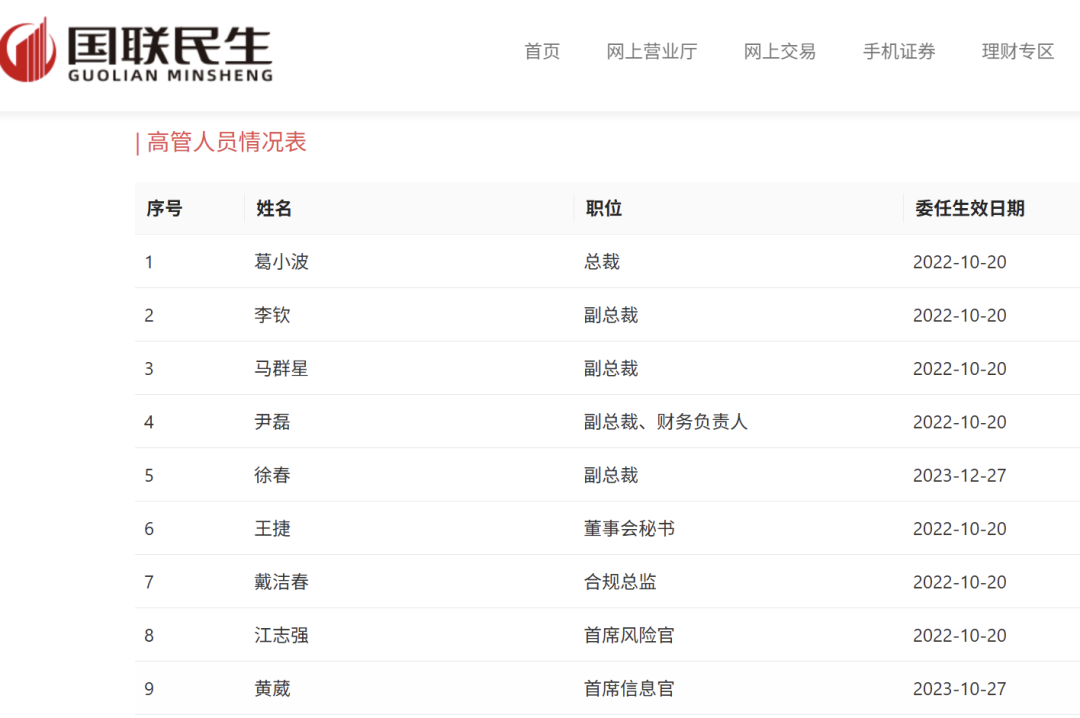
Task: Click sequence number 1 in 葛小波's row
Action: pos(149,263)
